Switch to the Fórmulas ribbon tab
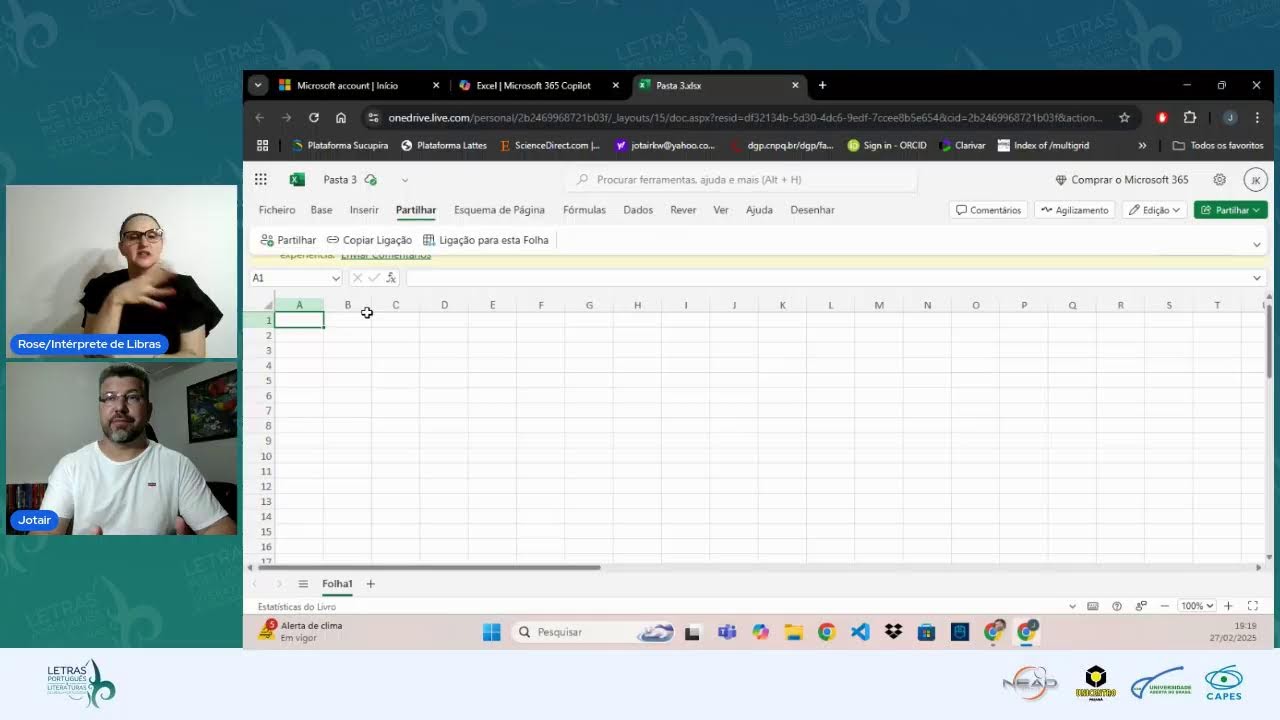 (584, 210)
